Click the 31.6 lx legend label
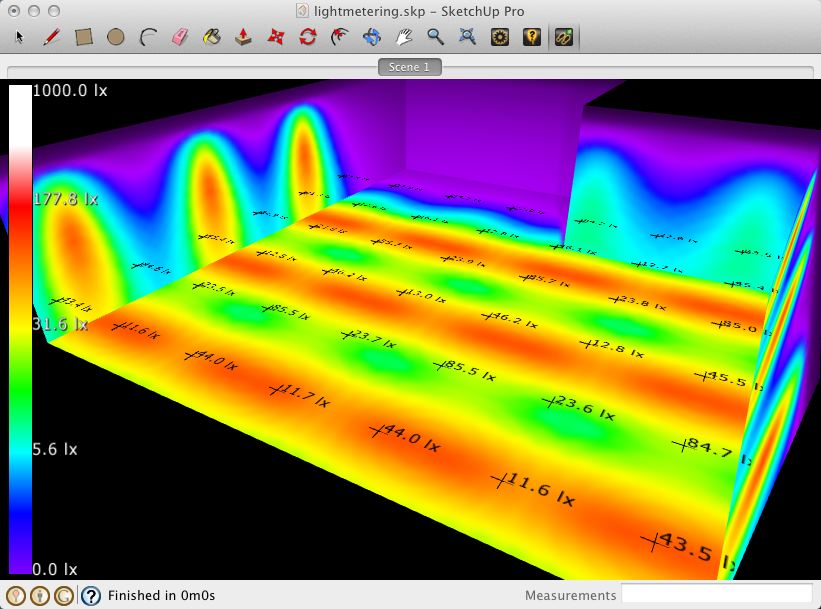 [60, 324]
